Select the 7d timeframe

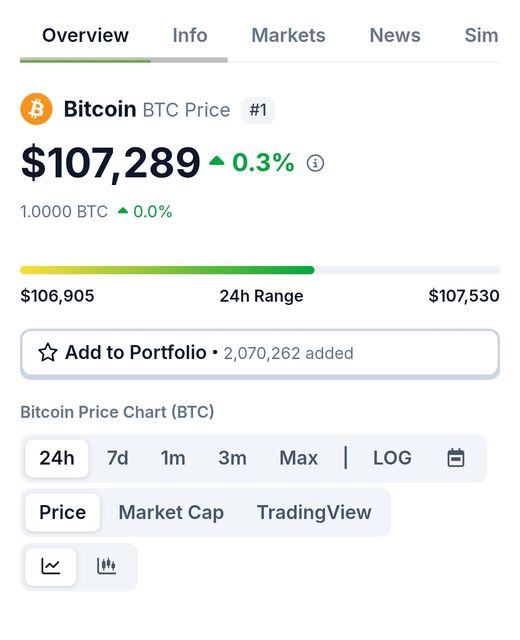point(118,458)
